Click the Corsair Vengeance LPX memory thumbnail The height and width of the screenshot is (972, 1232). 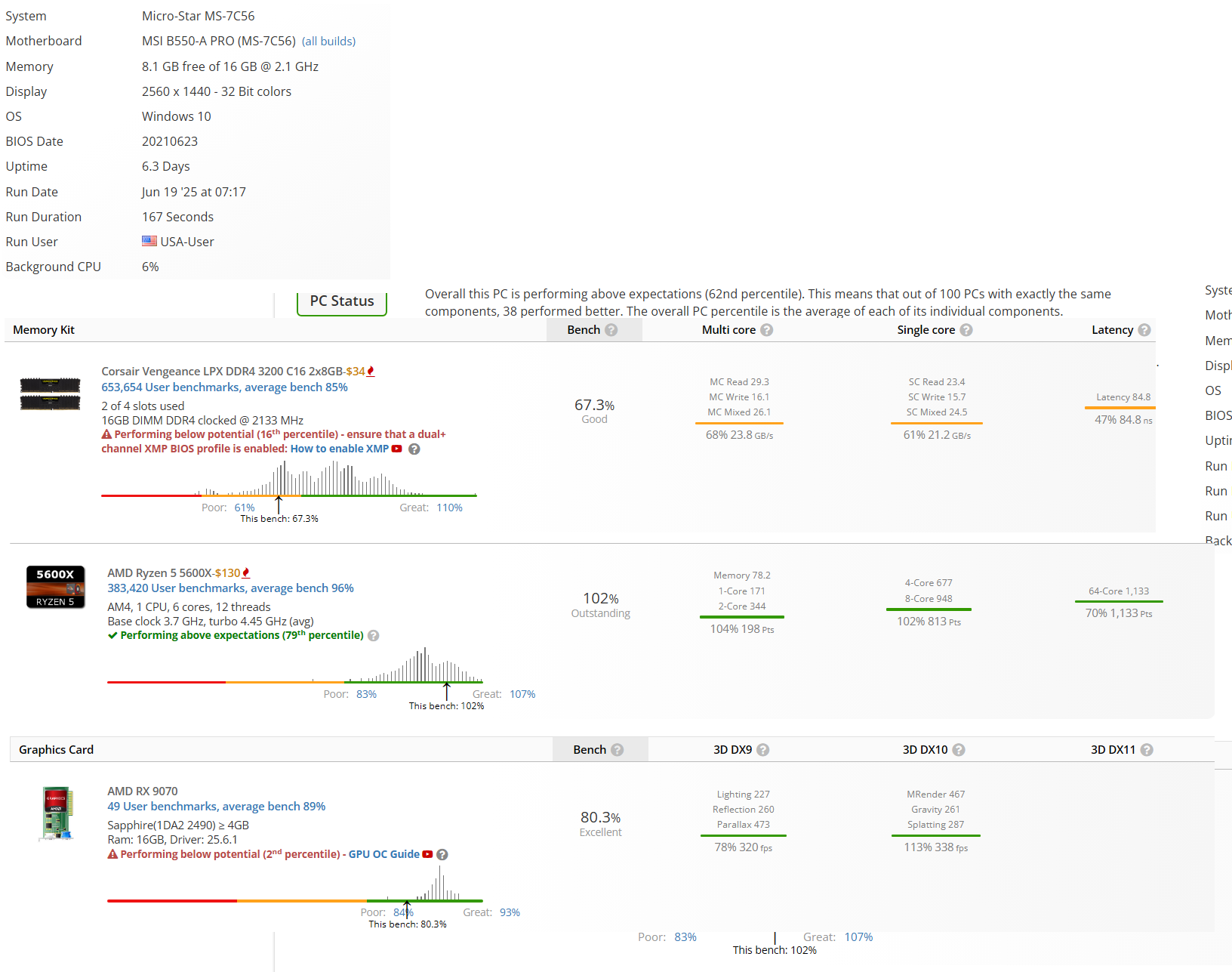pos(50,393)
